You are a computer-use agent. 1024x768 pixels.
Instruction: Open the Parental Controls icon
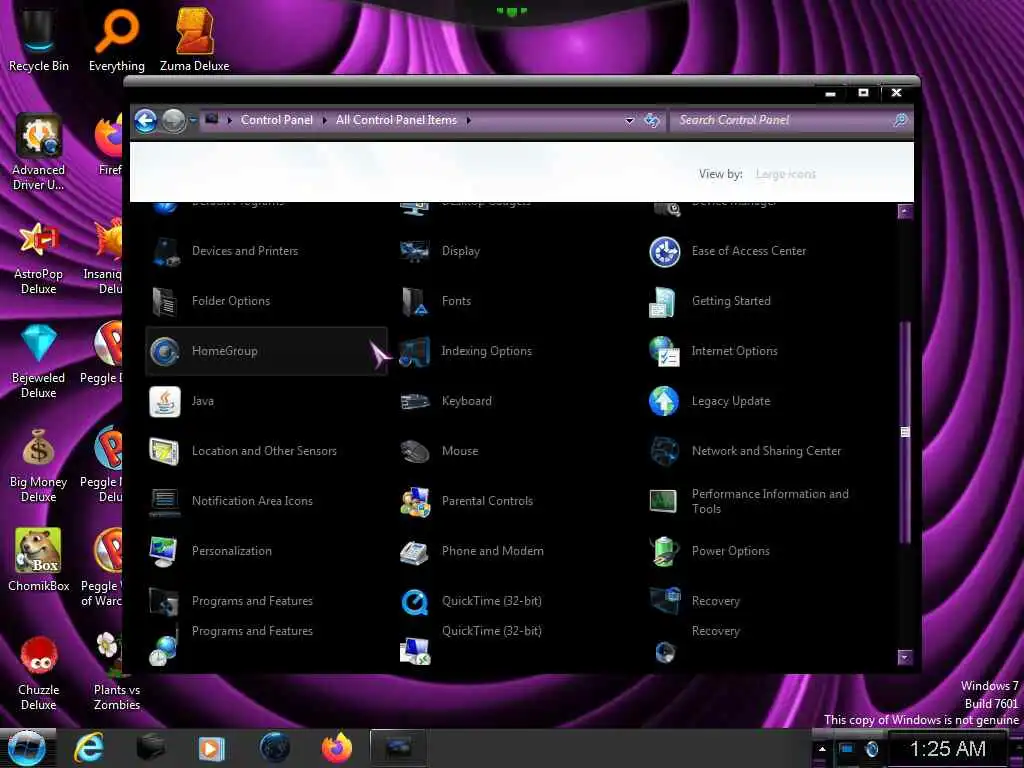pyautogui.click(x=415, y=501)
